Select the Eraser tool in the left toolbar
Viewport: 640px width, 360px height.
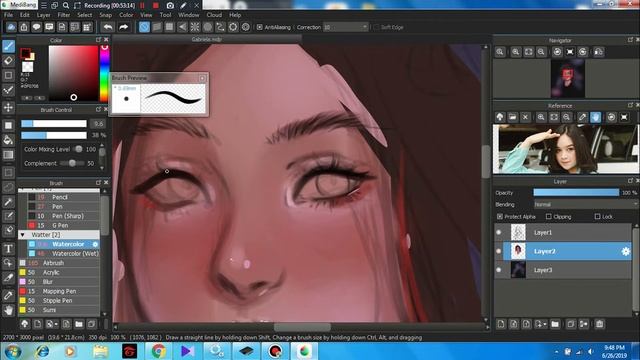tap(9, 61)
